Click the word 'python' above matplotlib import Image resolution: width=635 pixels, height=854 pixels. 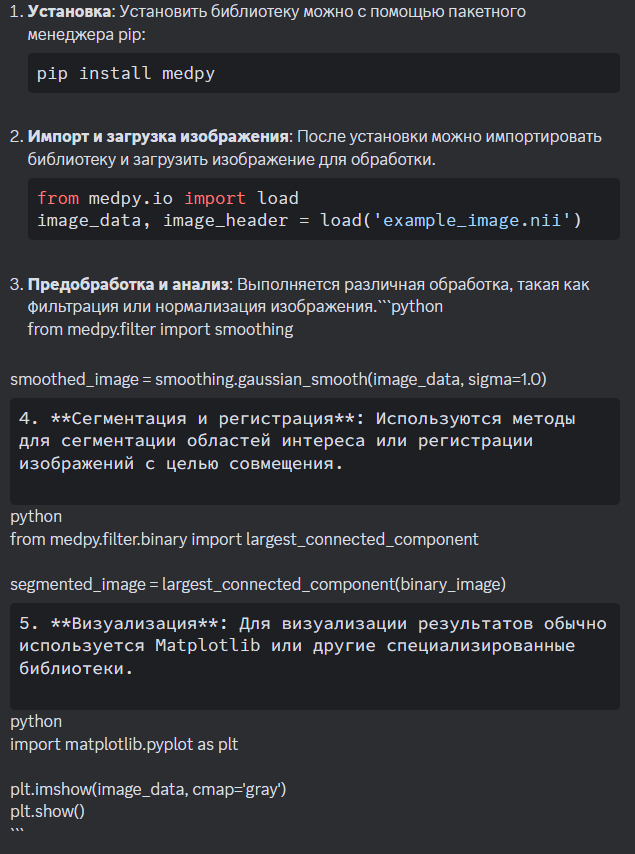click(x=36, y=722)
